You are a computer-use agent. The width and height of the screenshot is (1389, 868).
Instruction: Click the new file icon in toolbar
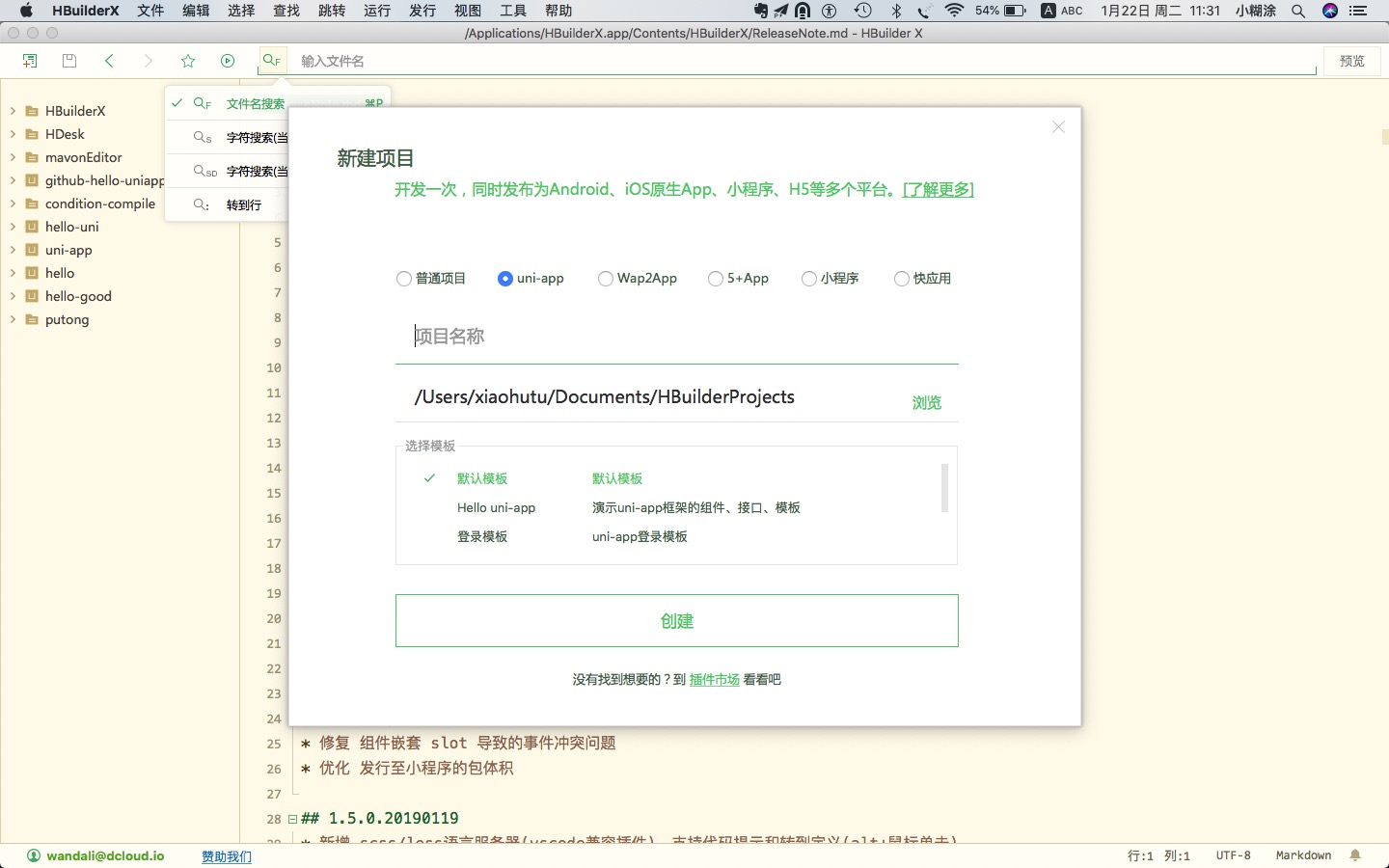tap(30, 61)
